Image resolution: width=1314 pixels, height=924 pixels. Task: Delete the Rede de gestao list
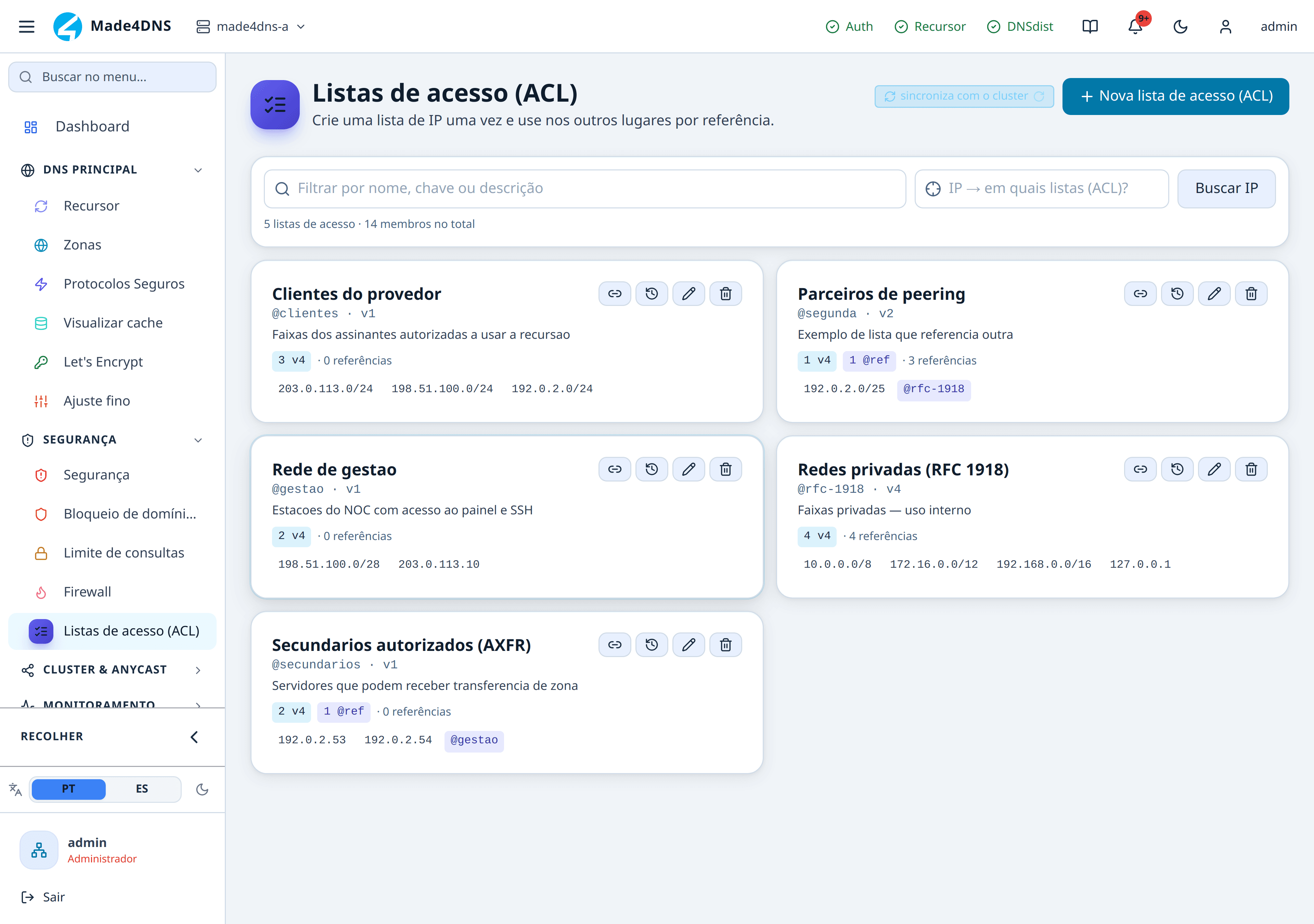[726, 470]
